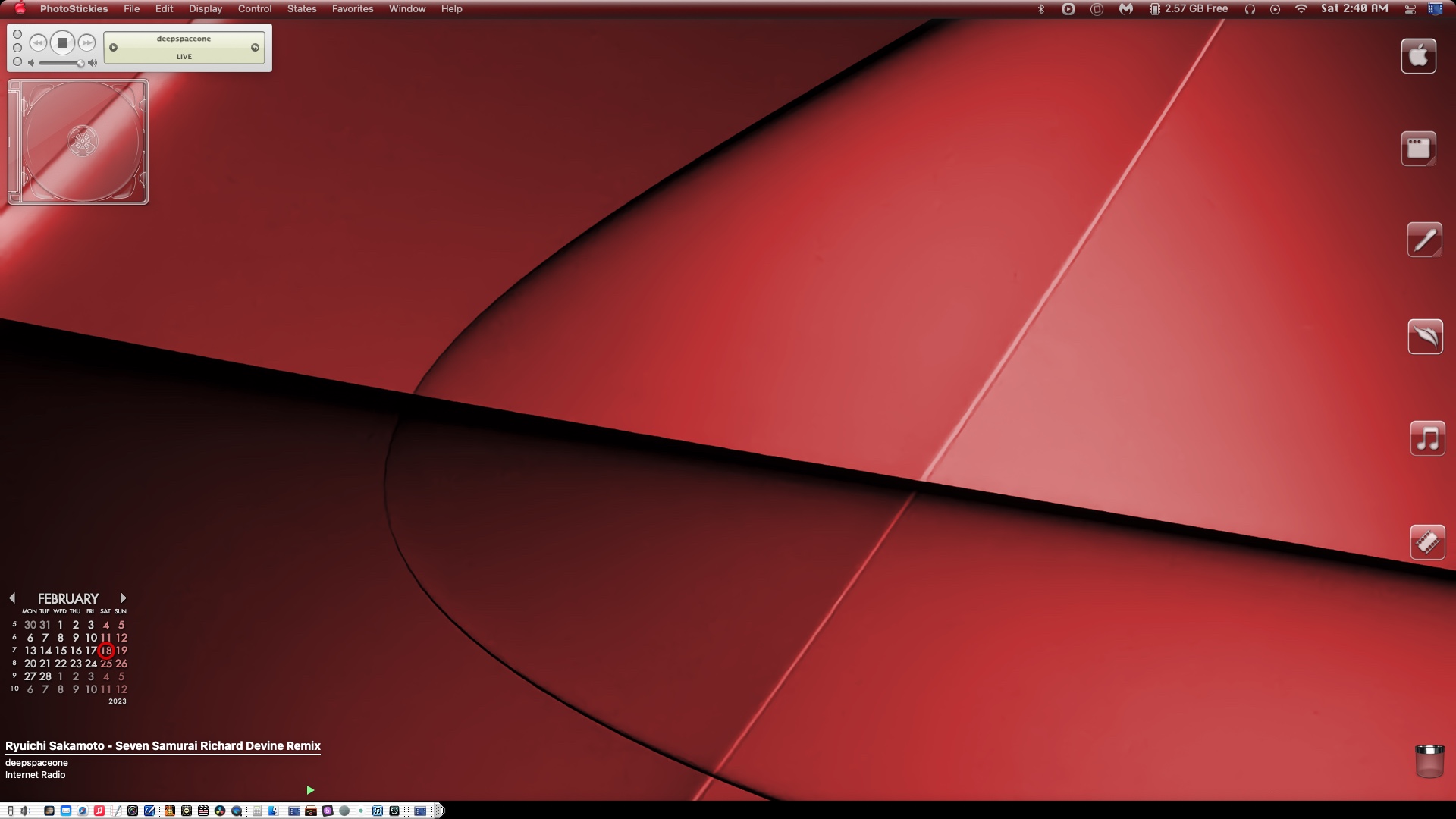Click the Apple logo sidebar icon
The height and width of the screenshot is (819, 1456).
[x=1418, y=56]
